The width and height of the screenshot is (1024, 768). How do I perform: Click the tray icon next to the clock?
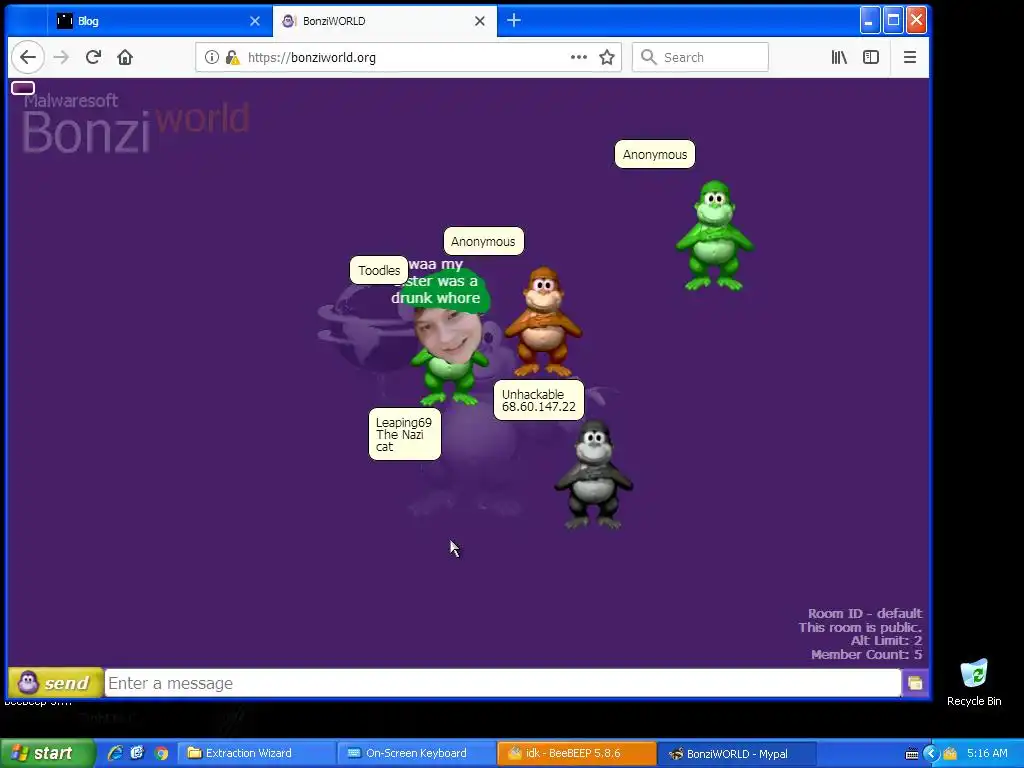pyautogui.click(x=950, y=754)
